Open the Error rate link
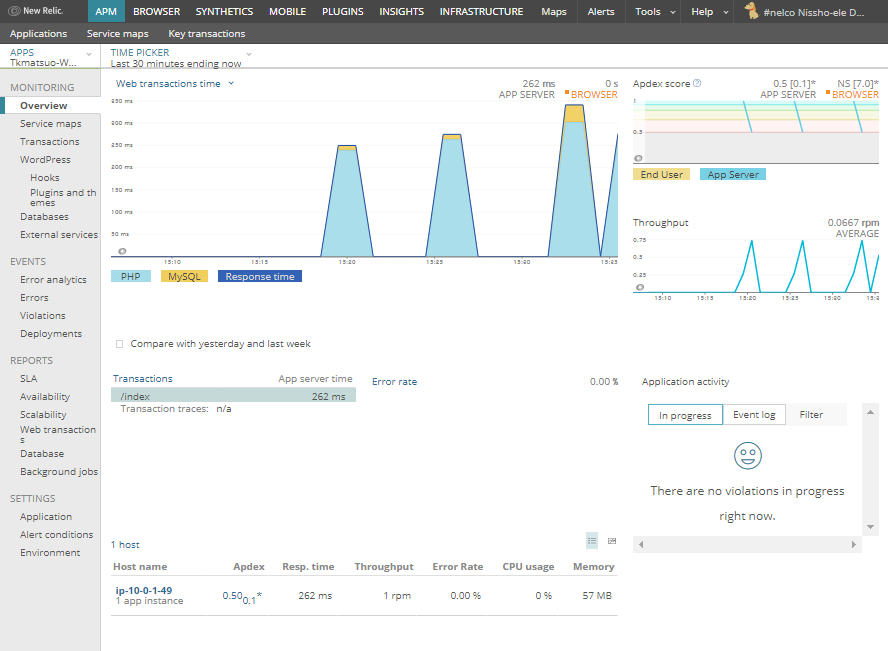Viewport: 888px width, 651px height. [x=395, y=382]
